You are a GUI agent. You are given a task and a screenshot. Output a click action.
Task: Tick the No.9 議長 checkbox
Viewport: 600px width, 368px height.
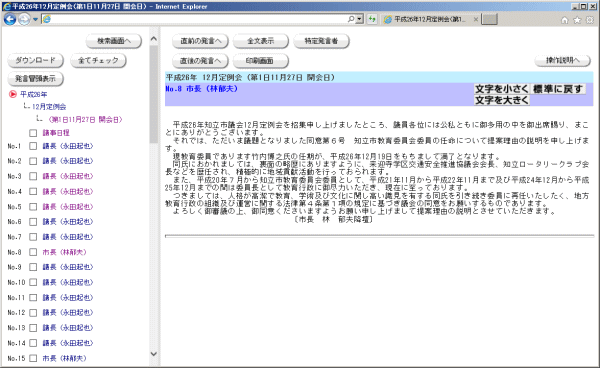point(33,267)
